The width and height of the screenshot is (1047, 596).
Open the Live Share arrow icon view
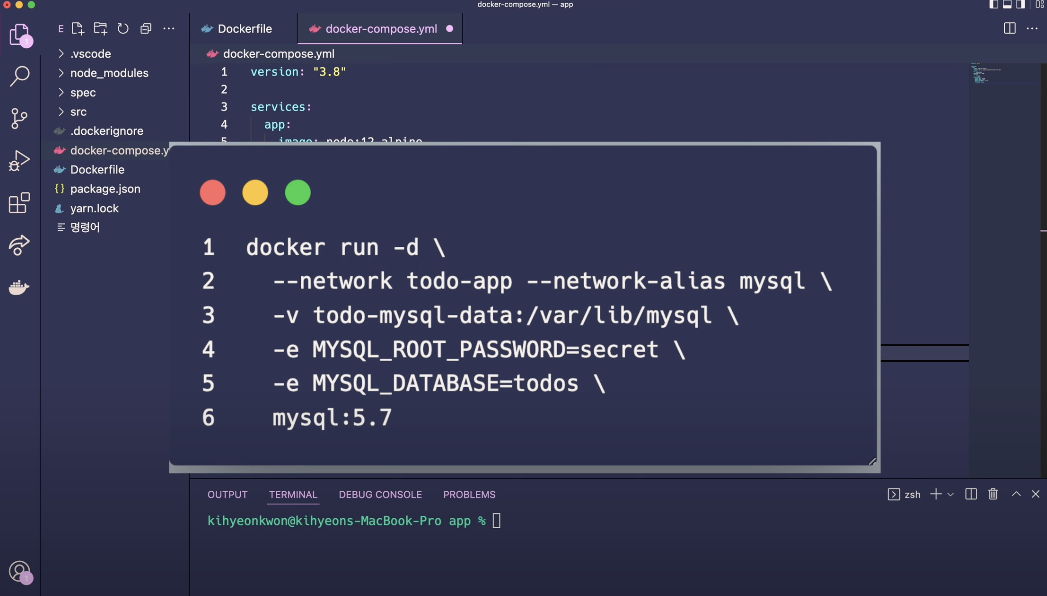[x=20, y=245]
